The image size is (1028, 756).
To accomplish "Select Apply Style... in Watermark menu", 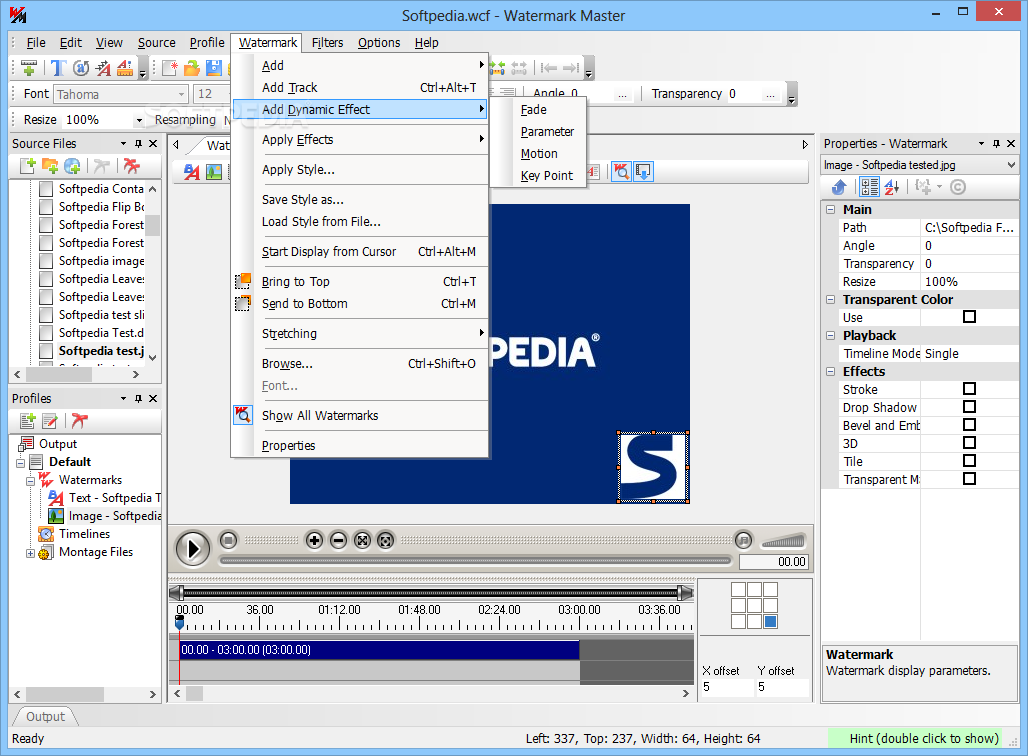I will click(x=298, y=170).
